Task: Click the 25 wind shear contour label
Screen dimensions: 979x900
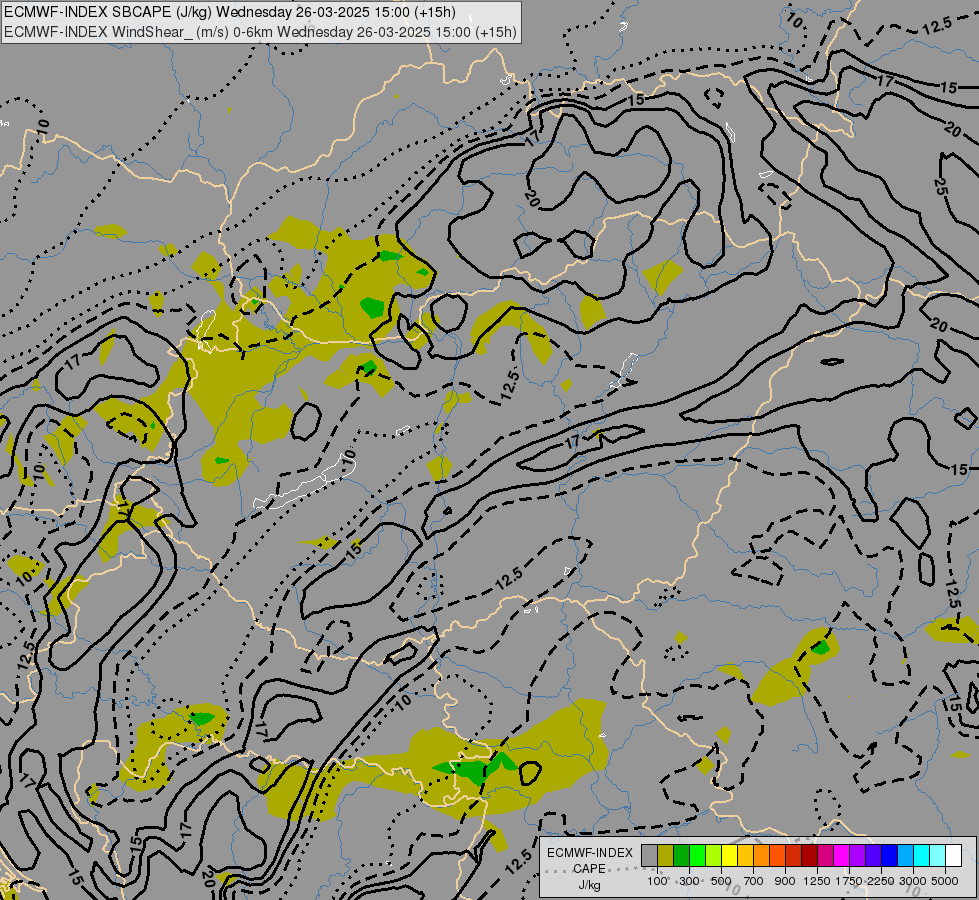Action: tap(941, 185)
